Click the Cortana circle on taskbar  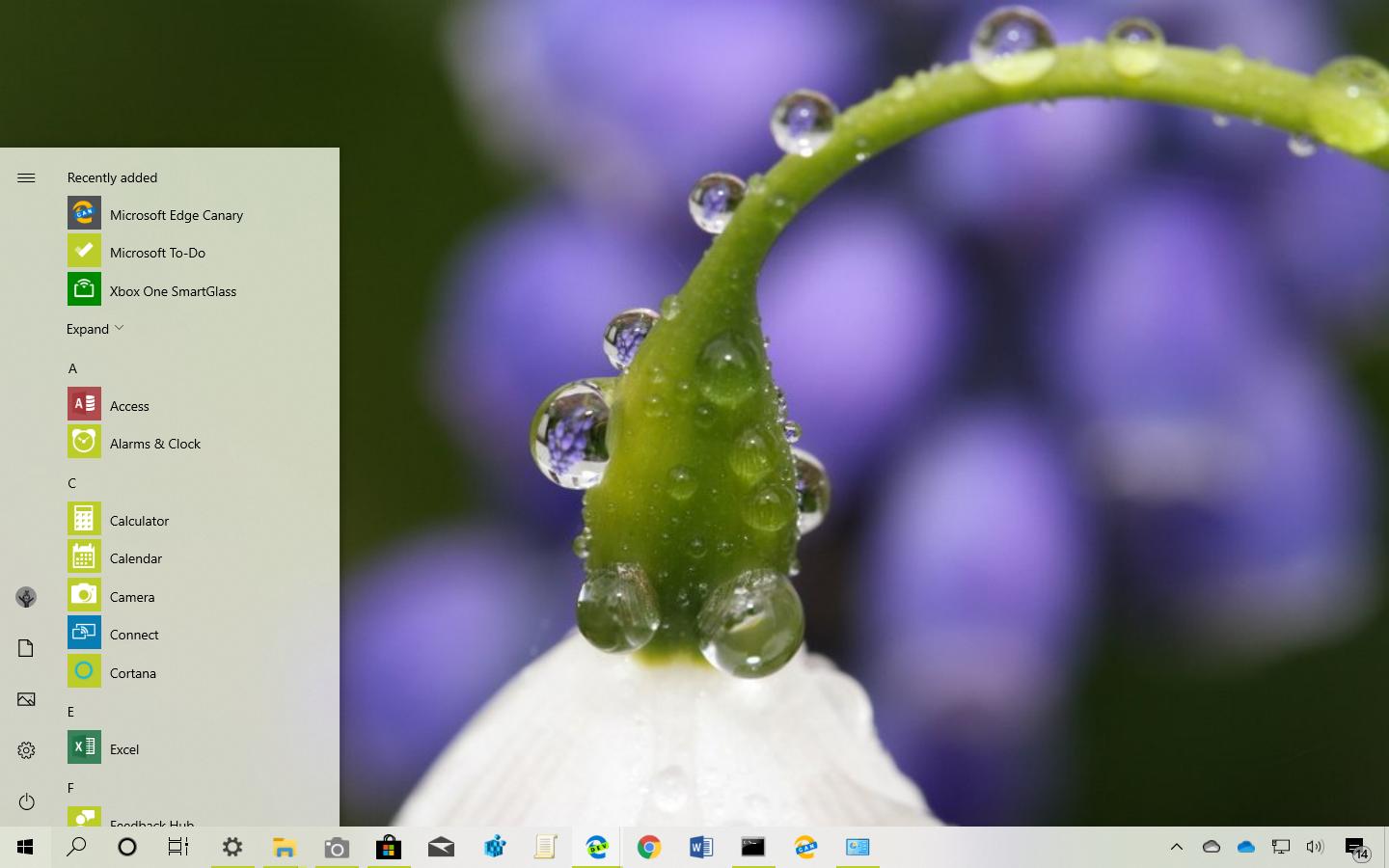[127, 847]
